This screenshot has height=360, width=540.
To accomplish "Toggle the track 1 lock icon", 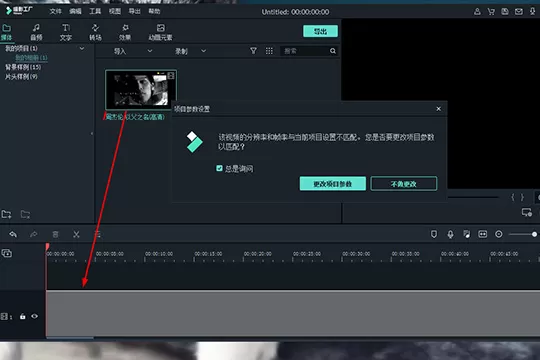I will pos(22,316).
